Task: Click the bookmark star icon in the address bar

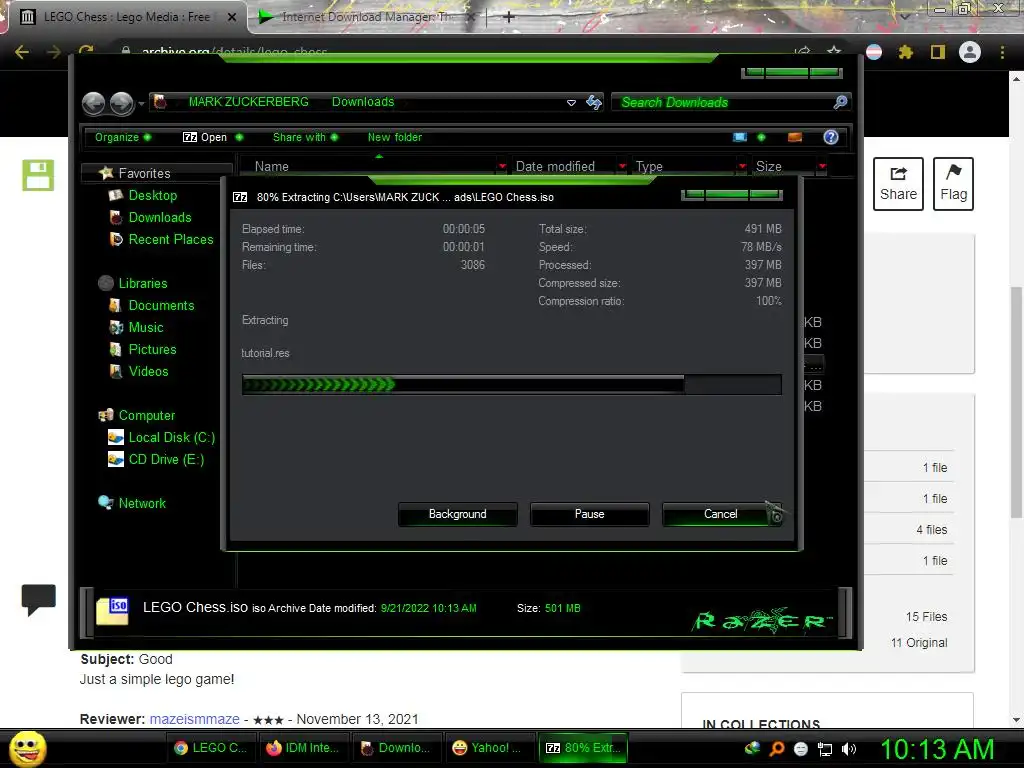Action: pos(834,52)
